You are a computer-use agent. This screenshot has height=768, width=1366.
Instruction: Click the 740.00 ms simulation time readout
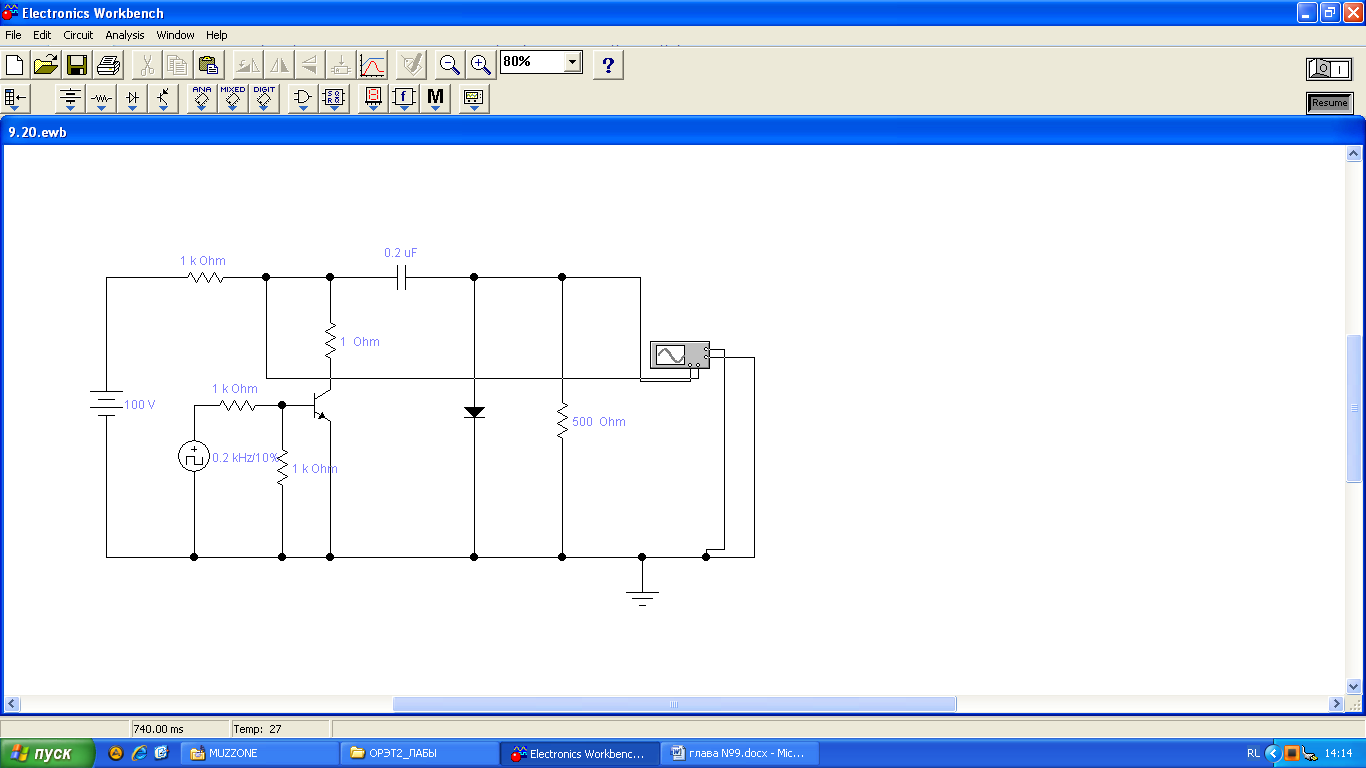tap(161, 729)
